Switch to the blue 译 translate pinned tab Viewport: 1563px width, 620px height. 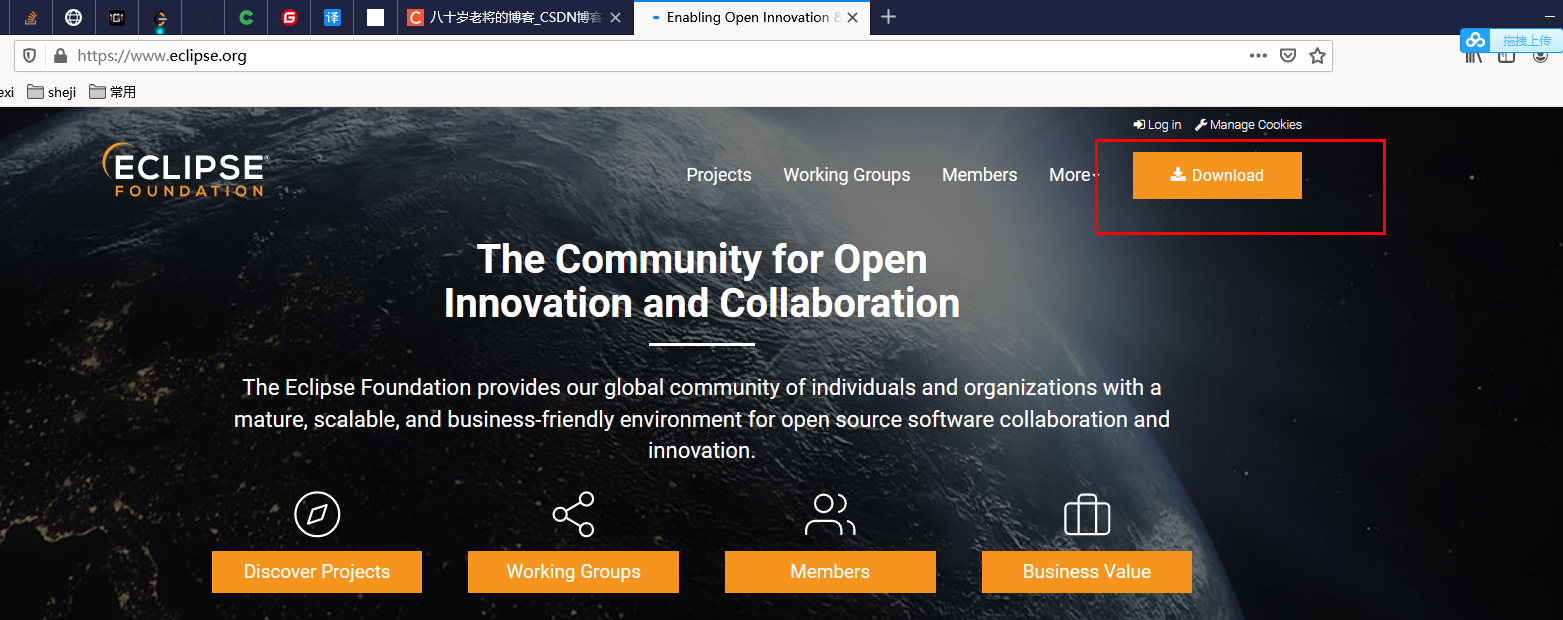tap(332, 17)
